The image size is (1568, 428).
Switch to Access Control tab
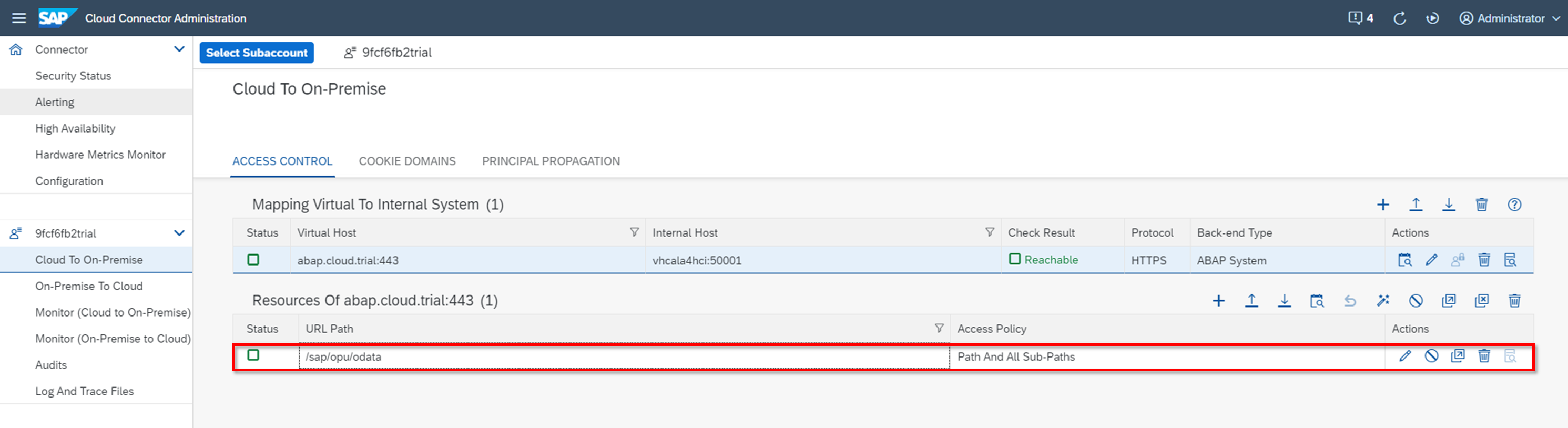pyautogui.click(x=282, y=161)
